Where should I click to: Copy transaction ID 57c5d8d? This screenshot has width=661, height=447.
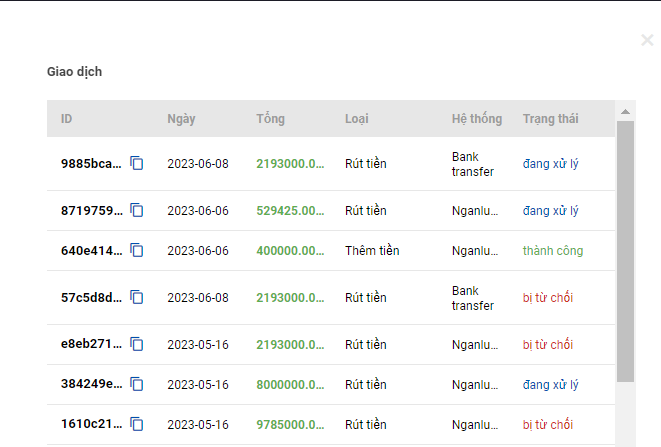tap(137, 297)
